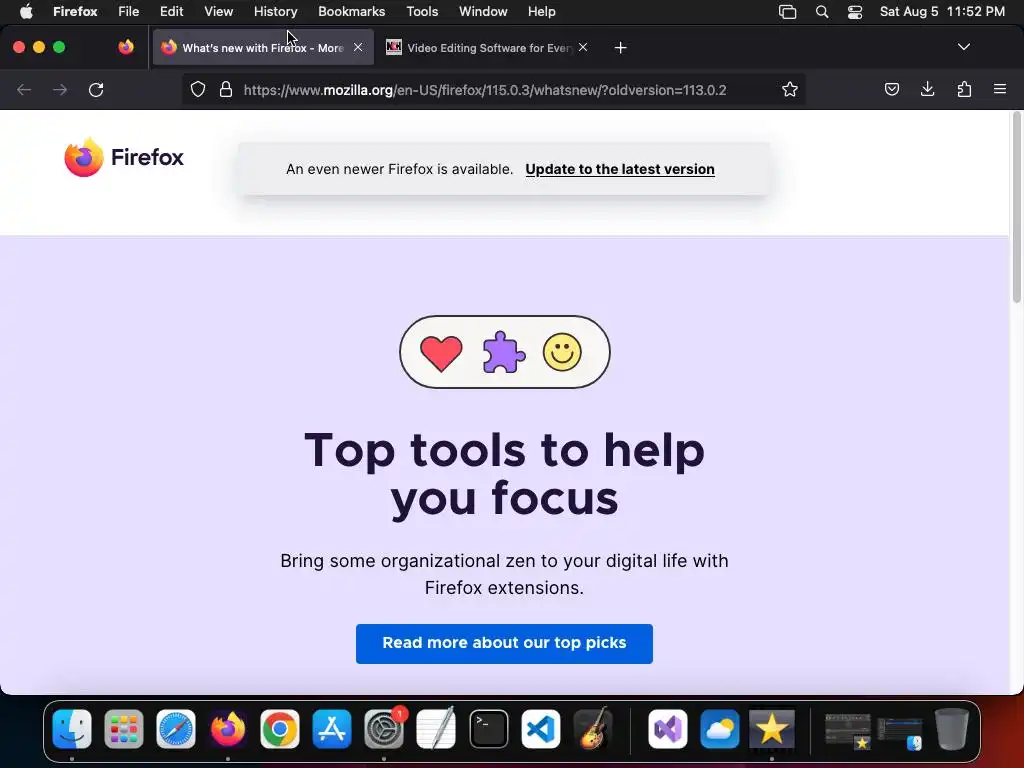Open the Tools menu
Viewport: 1024px width, 768px height.
[422, 12]
